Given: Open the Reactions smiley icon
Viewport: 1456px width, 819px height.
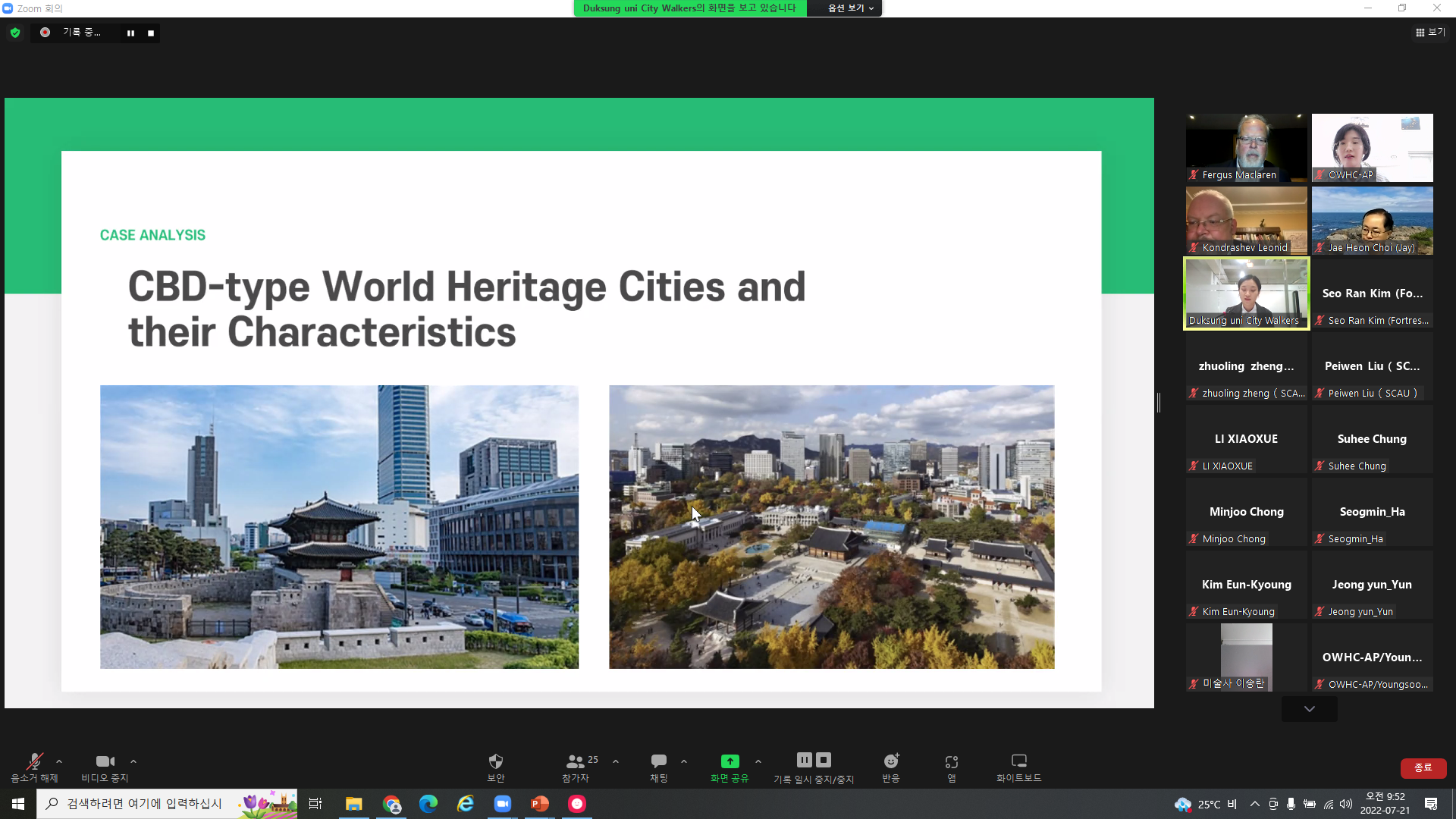Looking at the screenshot, I should coord(891,761).
